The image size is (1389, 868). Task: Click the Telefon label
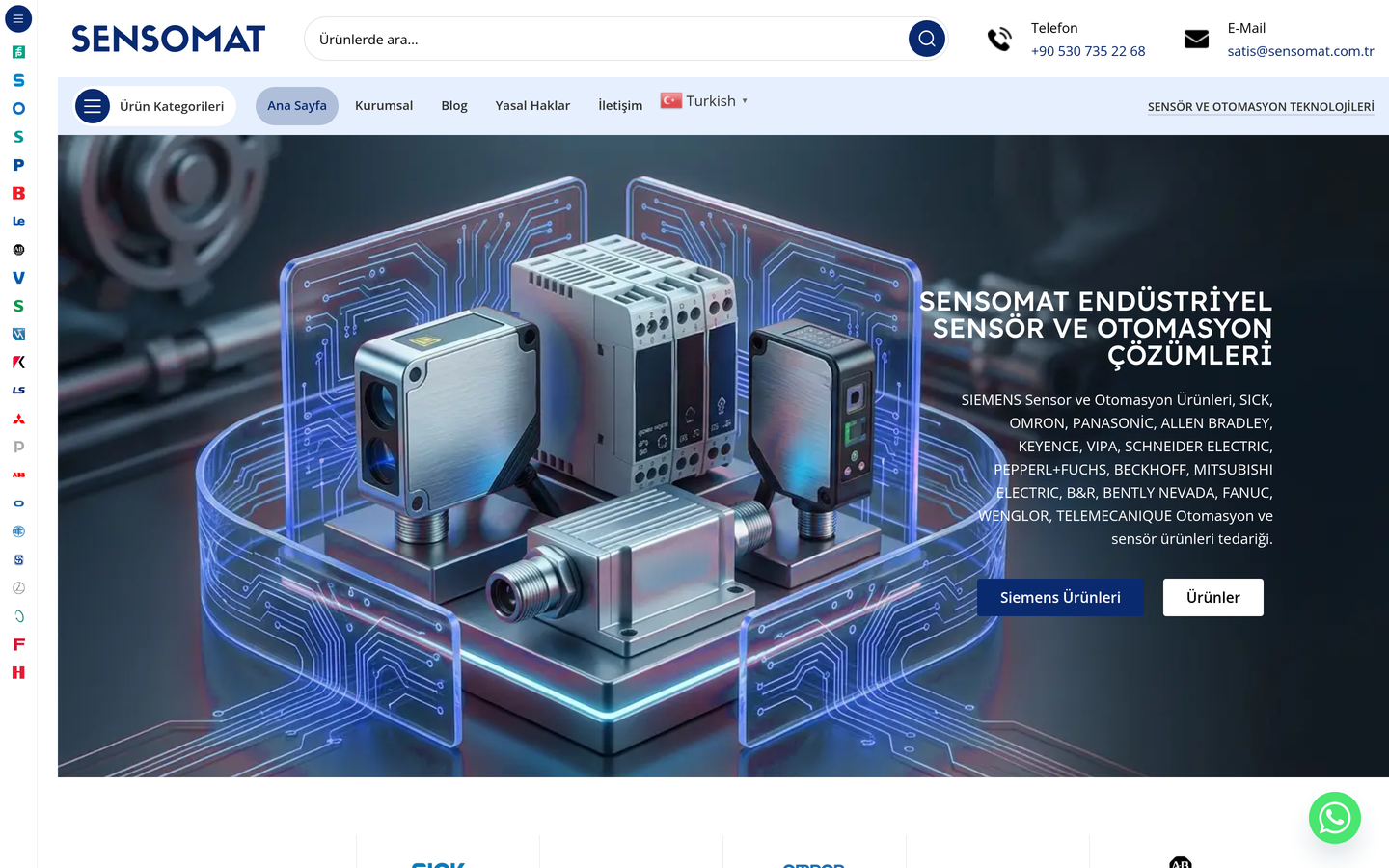click(x=1054, y=28)
